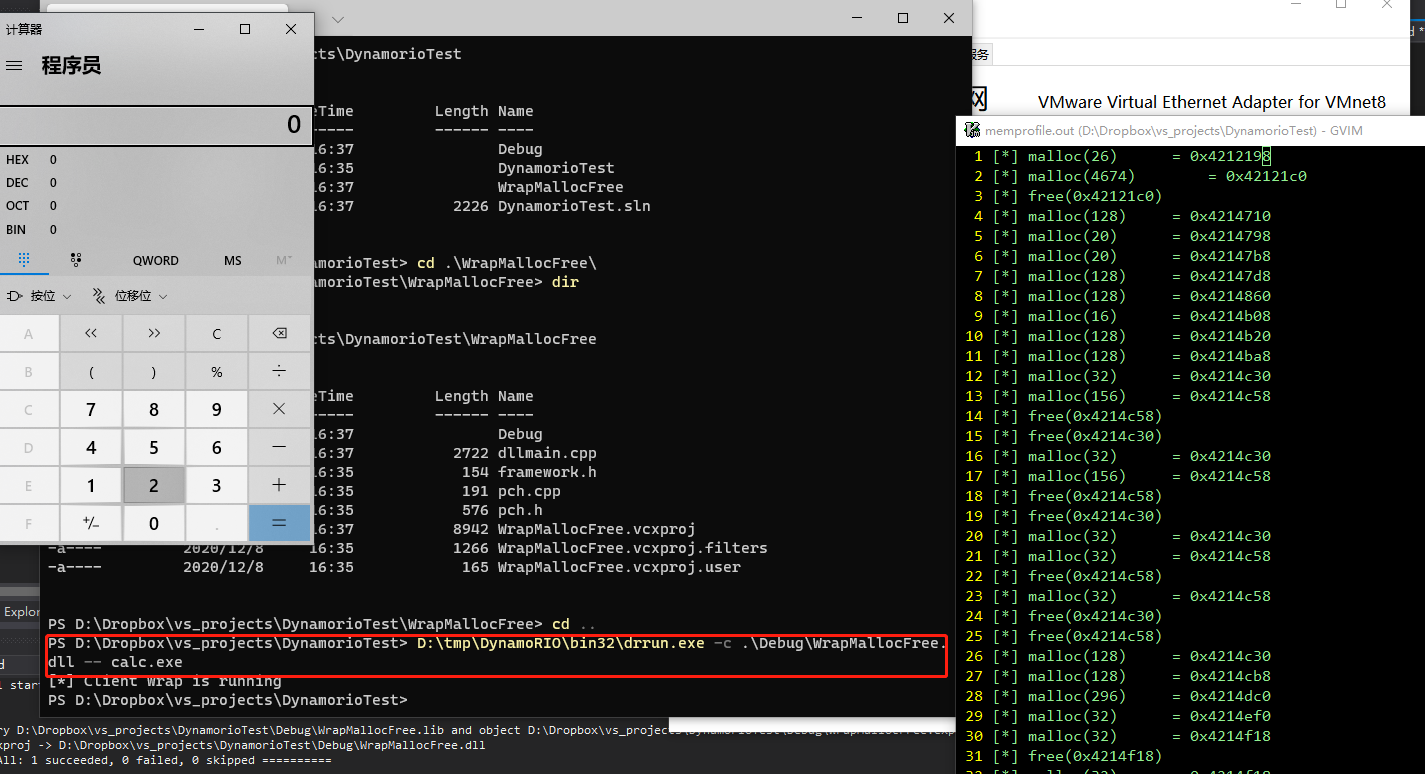Click the 'cd ..' command in terminal
This screenshot has width=1425, height=774.
tap(574, 624)
